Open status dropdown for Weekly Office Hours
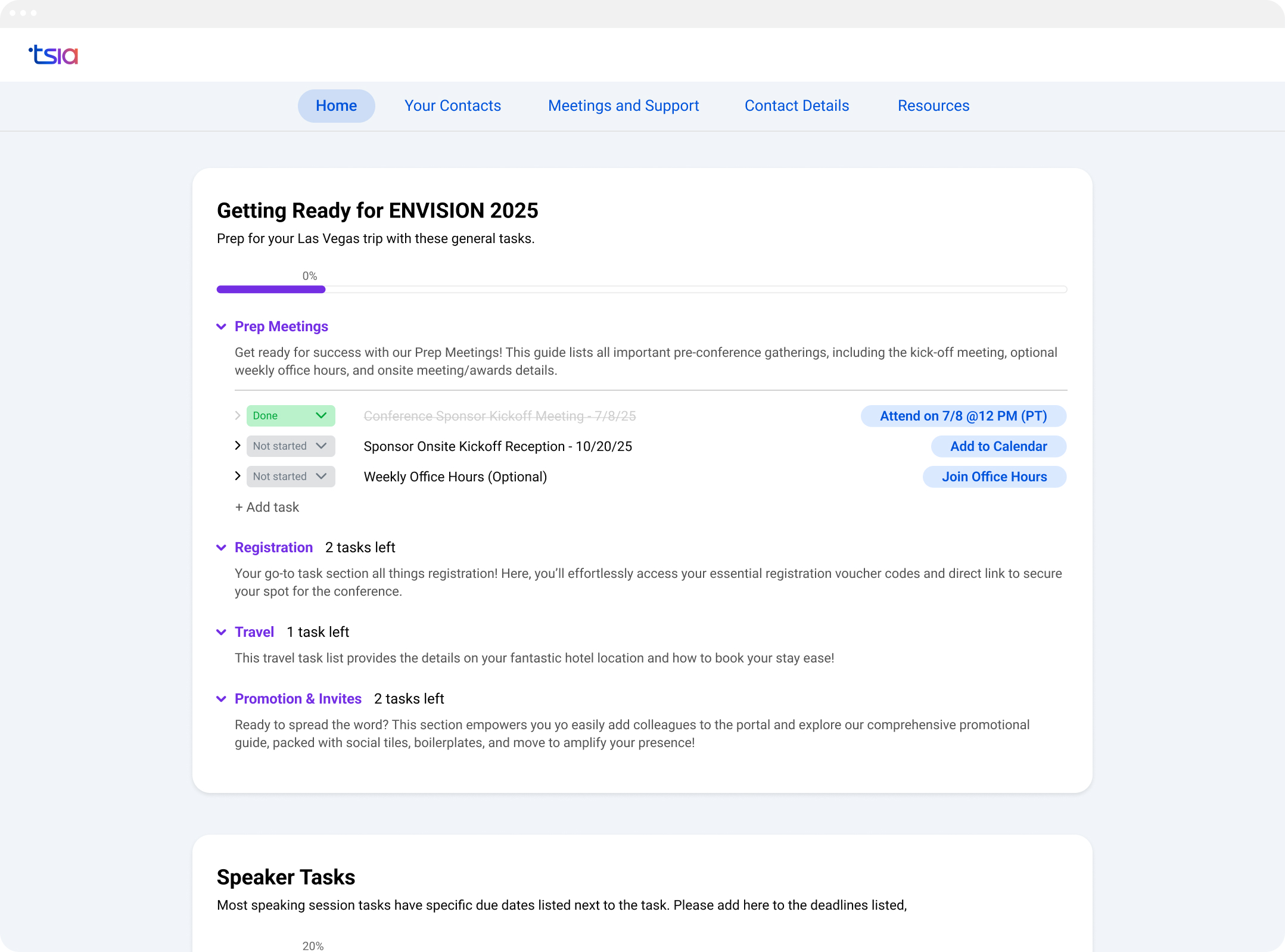Screen dimensions: 1285x952 291,477
